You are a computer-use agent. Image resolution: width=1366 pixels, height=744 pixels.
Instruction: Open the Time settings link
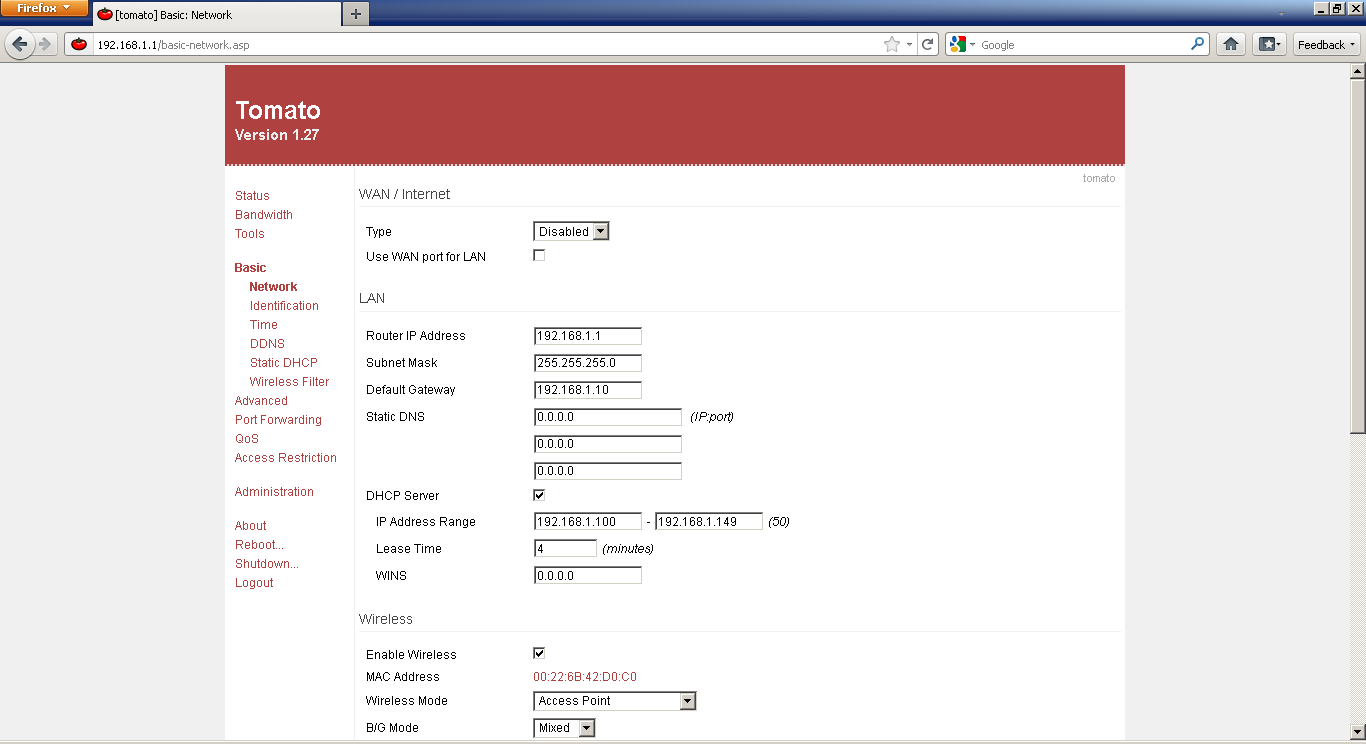click(x=264, y=325)
